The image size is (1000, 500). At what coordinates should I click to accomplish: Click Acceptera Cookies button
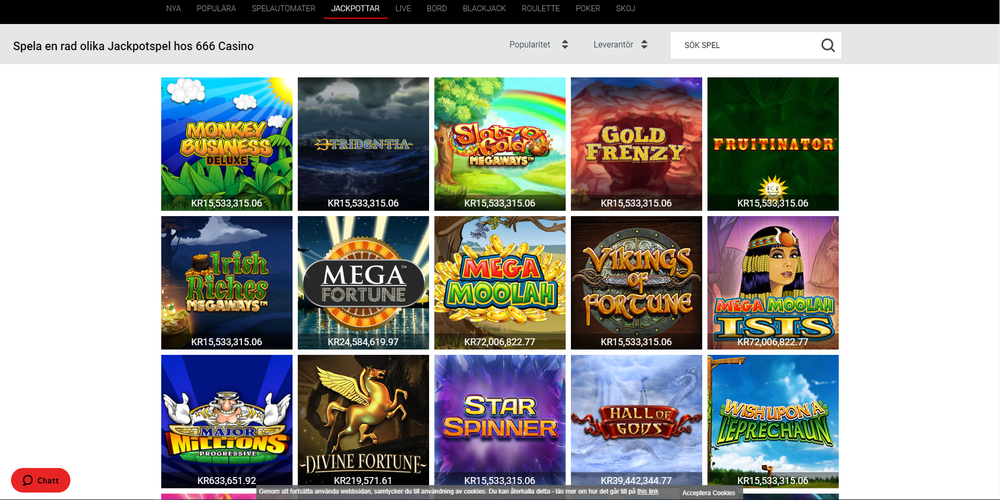tap(709, 493)
